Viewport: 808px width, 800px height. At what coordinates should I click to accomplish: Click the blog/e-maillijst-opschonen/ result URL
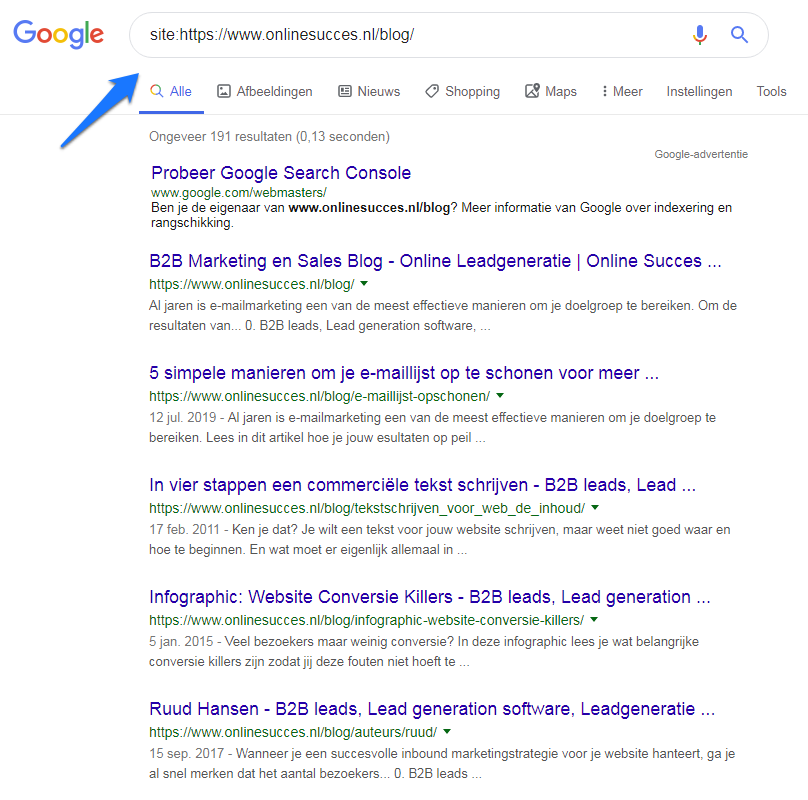coord(319,396)
